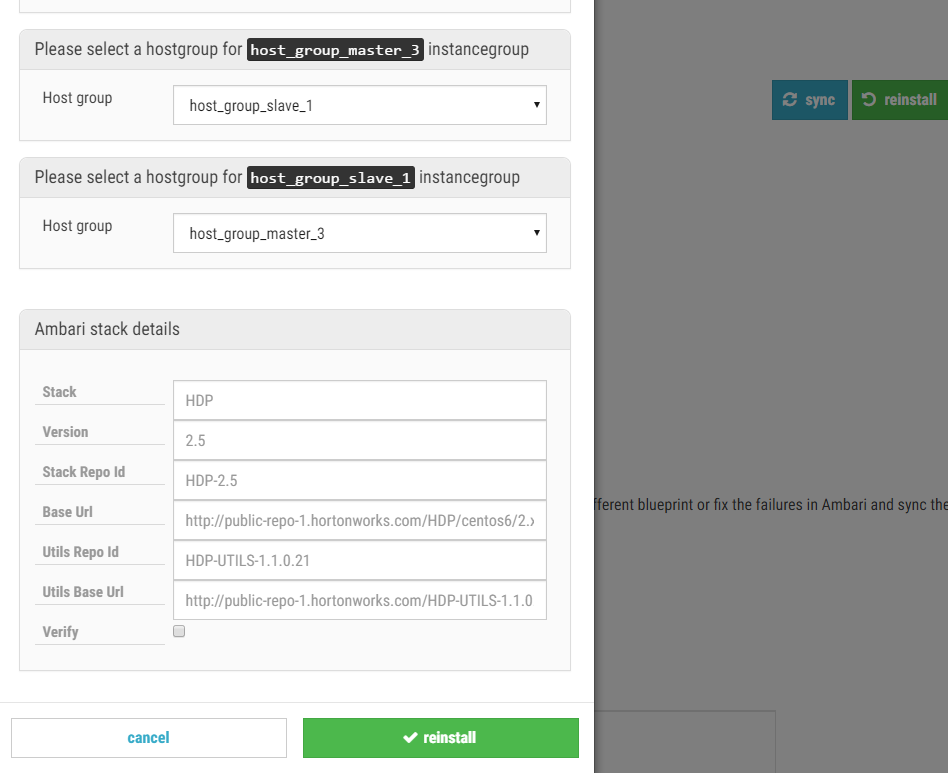This screenshot has height=773, width=948.
Task: Cancel the reinstall dialog
Action: point(148,737)
